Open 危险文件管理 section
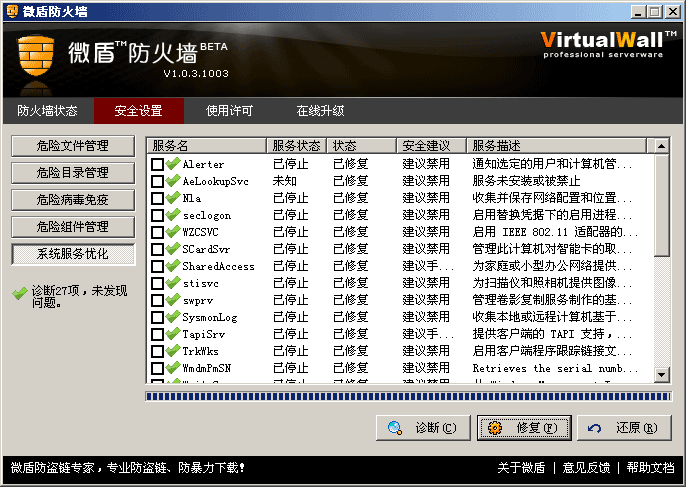The height and width of the screenshot is (487, 686). [x=73, y=146]
